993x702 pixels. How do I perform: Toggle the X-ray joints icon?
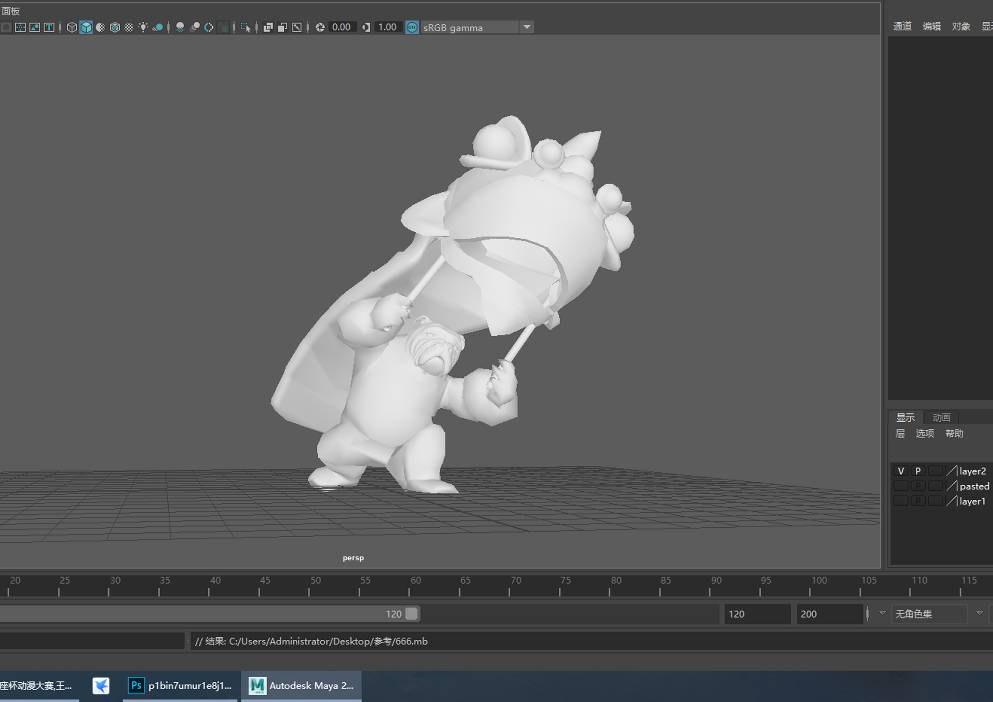[296, 27]
